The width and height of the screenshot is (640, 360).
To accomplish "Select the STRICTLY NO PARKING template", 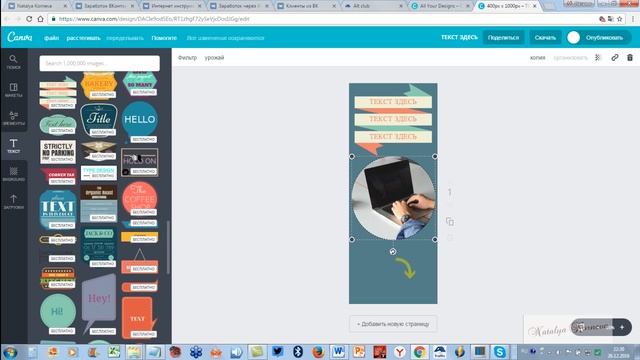I will (x=58, y=151).
